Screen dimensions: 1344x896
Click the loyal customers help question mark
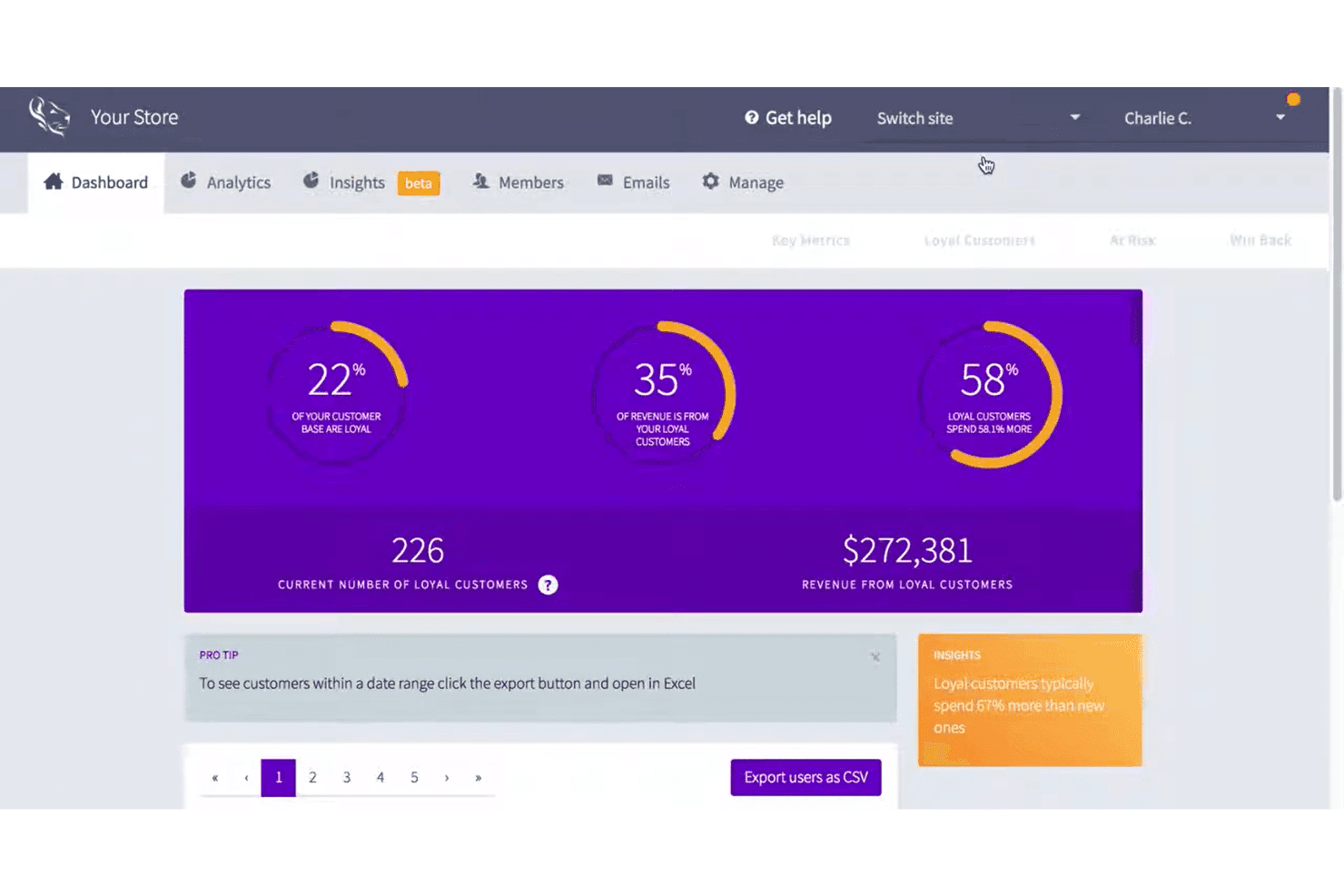click(x=548, y=585)
